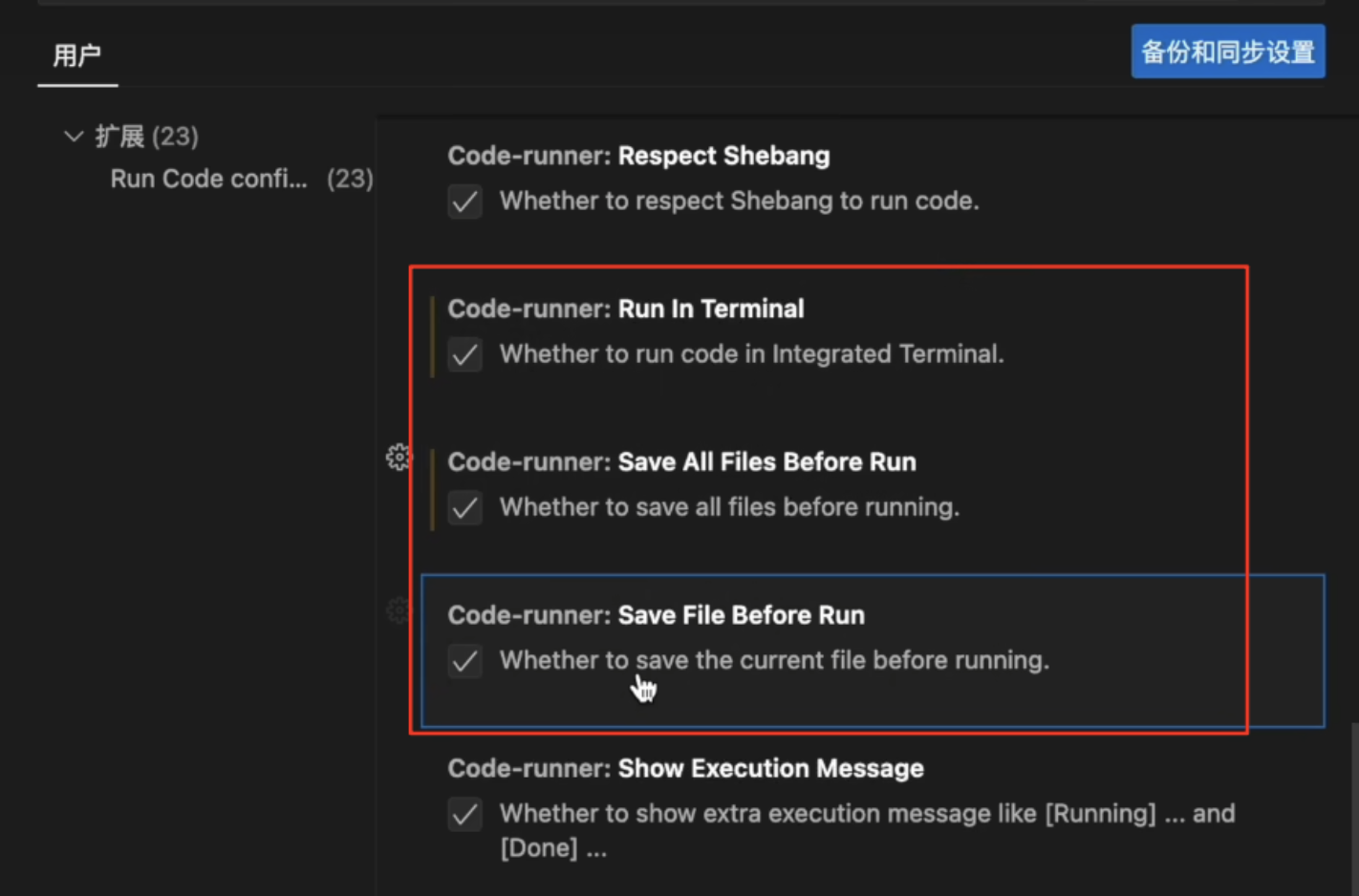Click the 备份和同步设置 button
The width and height of the screenshot is (1359, 896).
click(1228, 52)
